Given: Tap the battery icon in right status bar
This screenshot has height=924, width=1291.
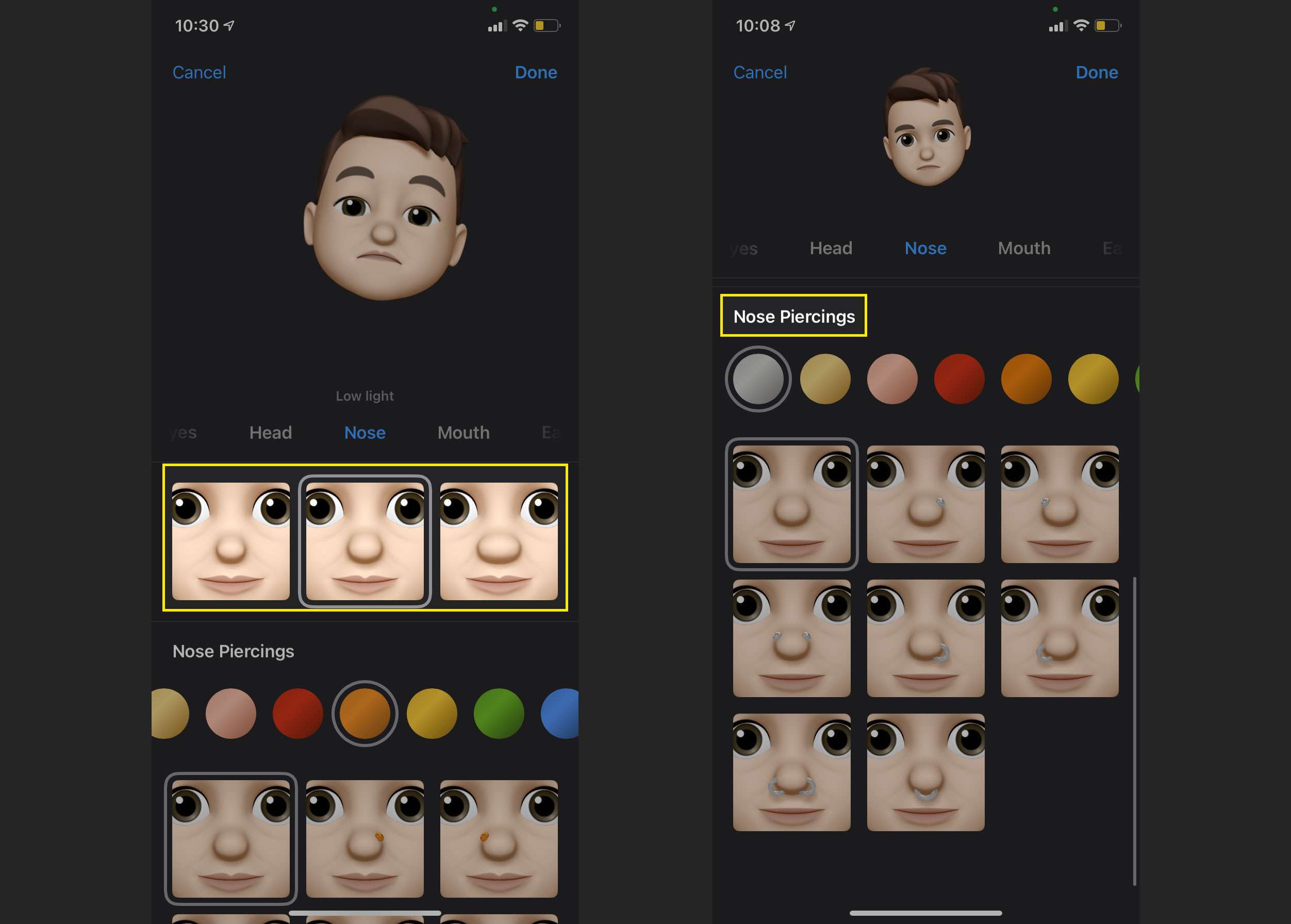Looking at the screenshot, I should coord(1107,26).
